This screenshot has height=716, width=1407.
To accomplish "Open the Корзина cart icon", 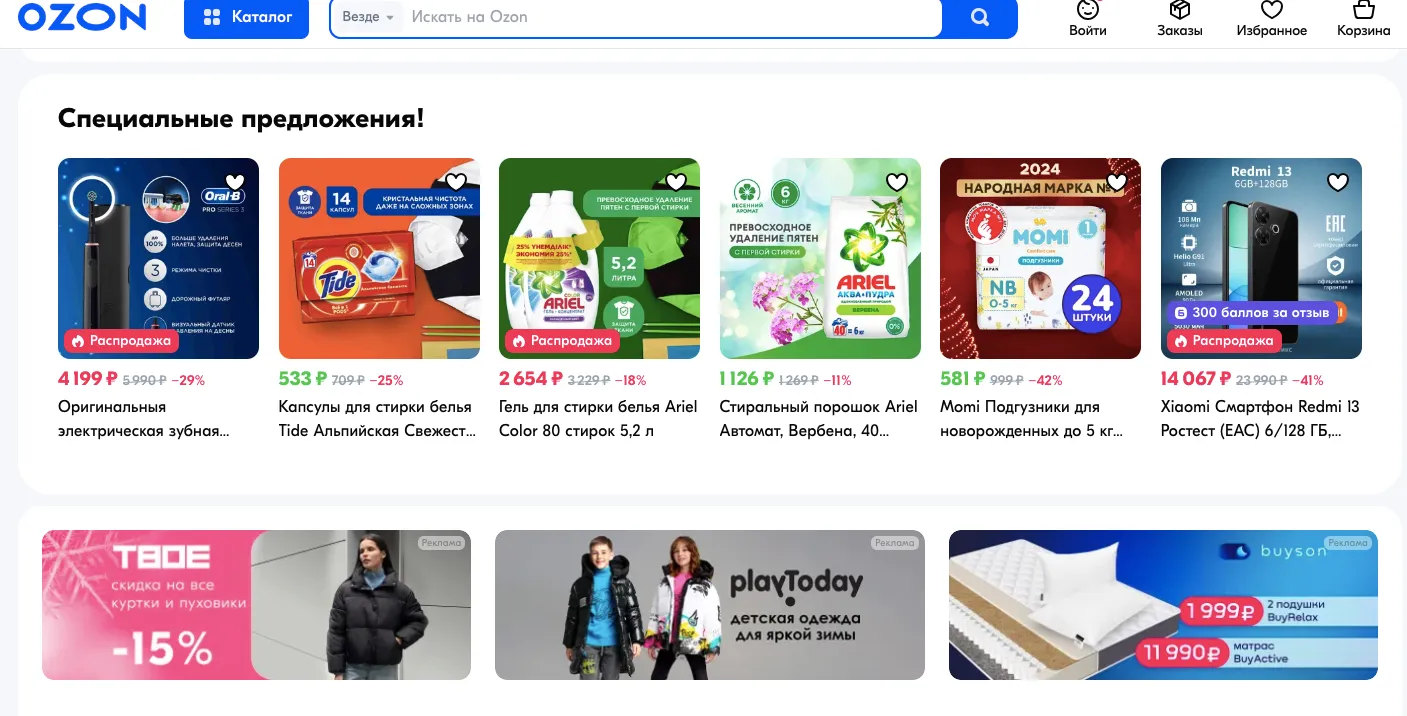I will (1363, 19).
